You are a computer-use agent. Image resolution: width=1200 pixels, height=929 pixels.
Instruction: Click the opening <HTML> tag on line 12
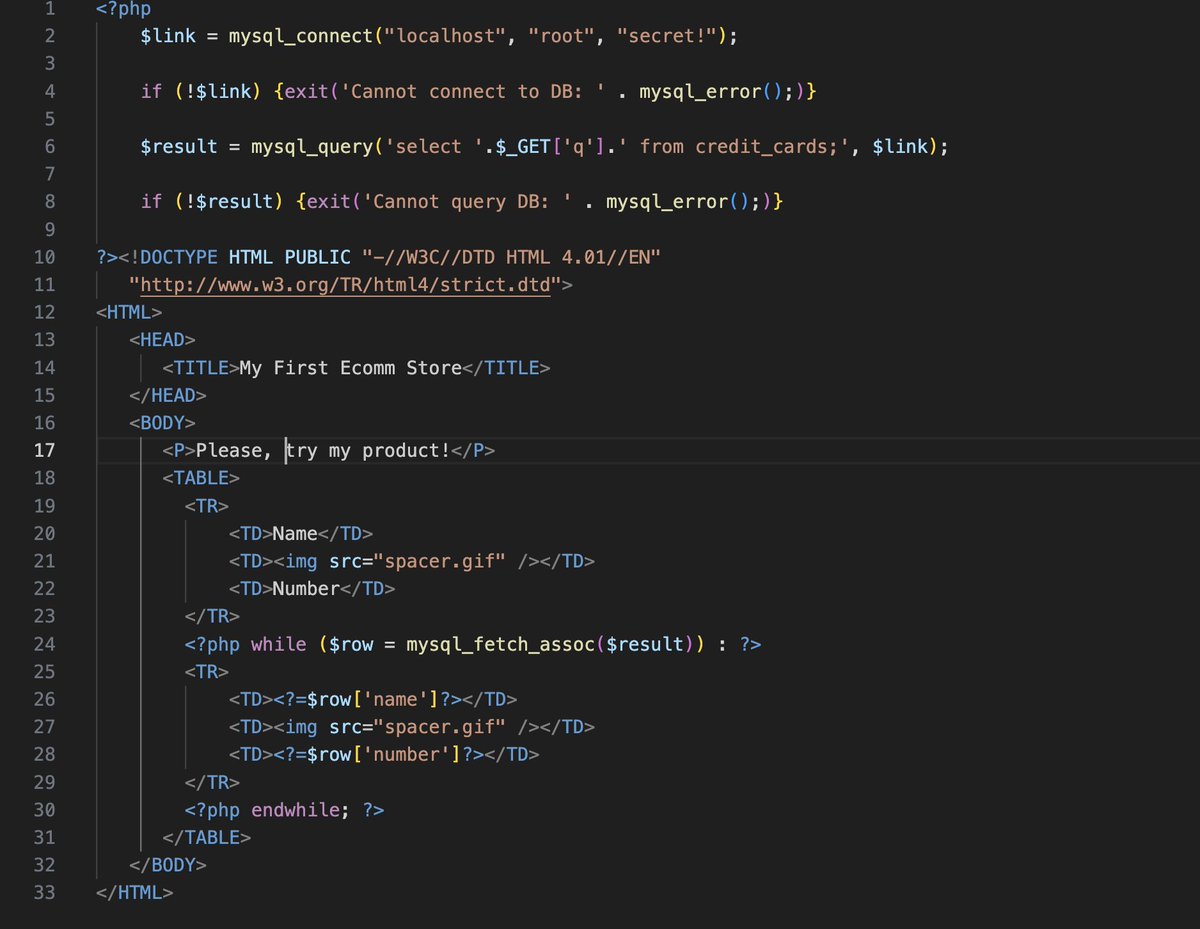(x=130, y=312)
